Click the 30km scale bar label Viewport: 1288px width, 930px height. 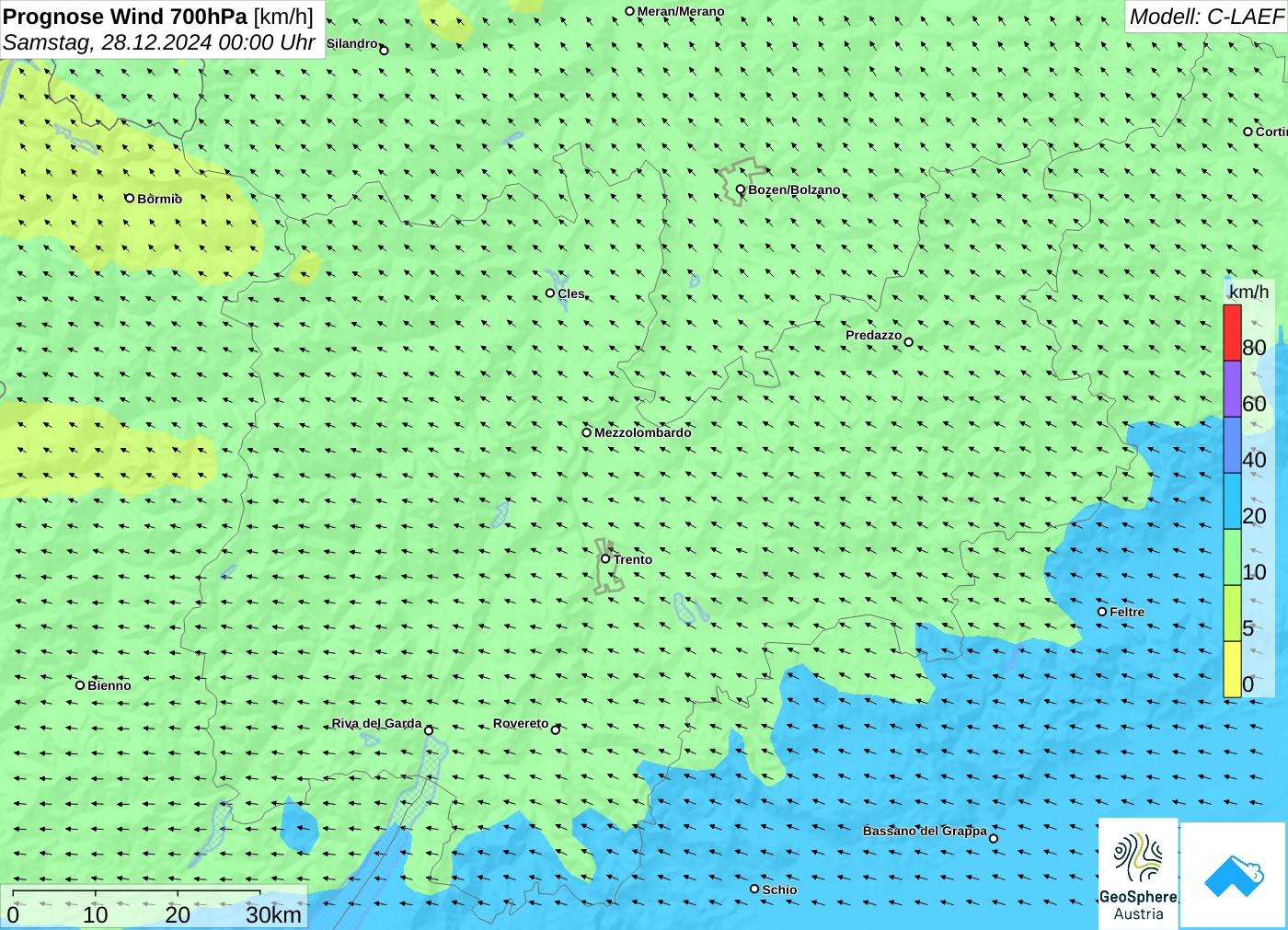(273, 914)
